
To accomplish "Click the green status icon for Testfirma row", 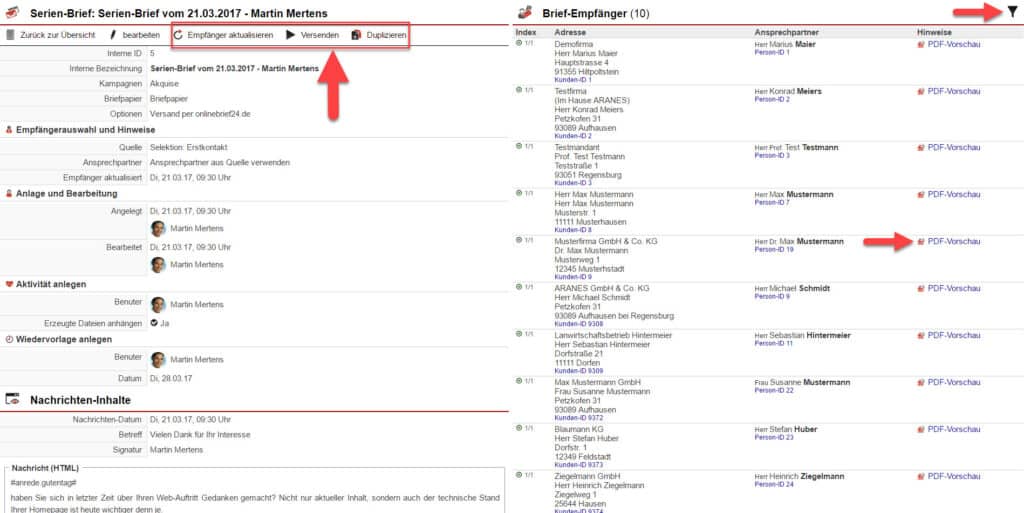I will tap(519, 91).
